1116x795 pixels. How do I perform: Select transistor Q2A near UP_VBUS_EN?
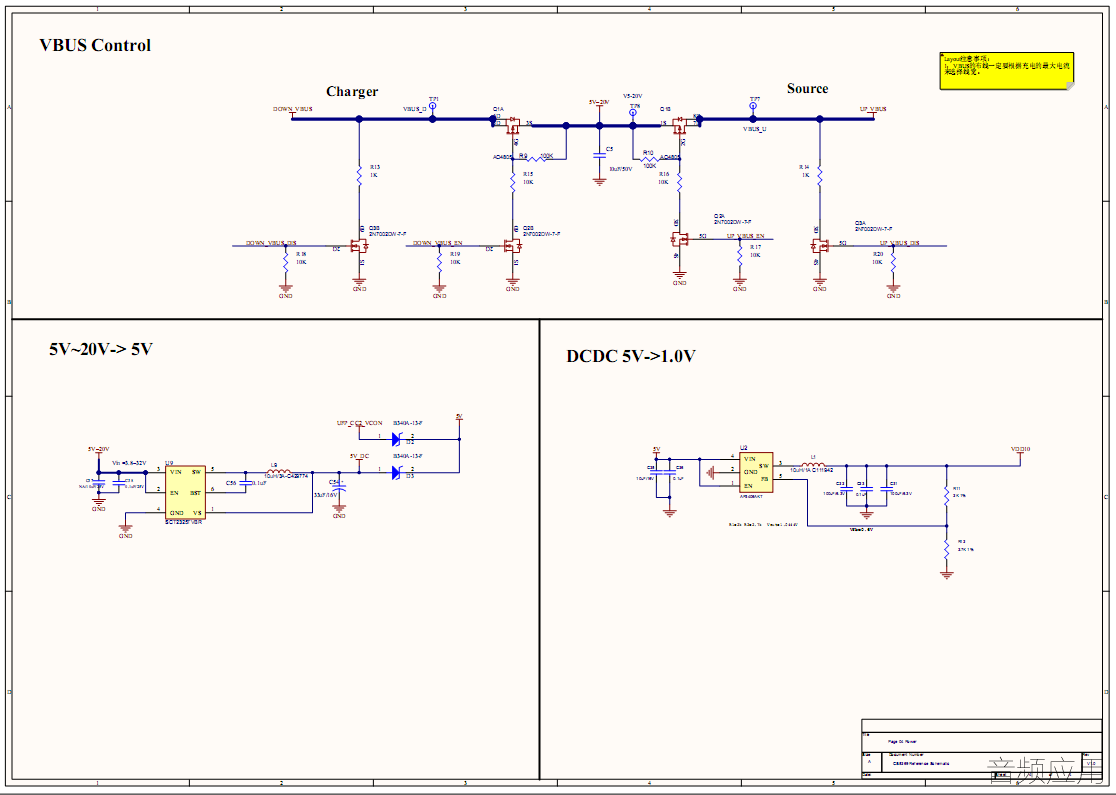tap(680, 239)
